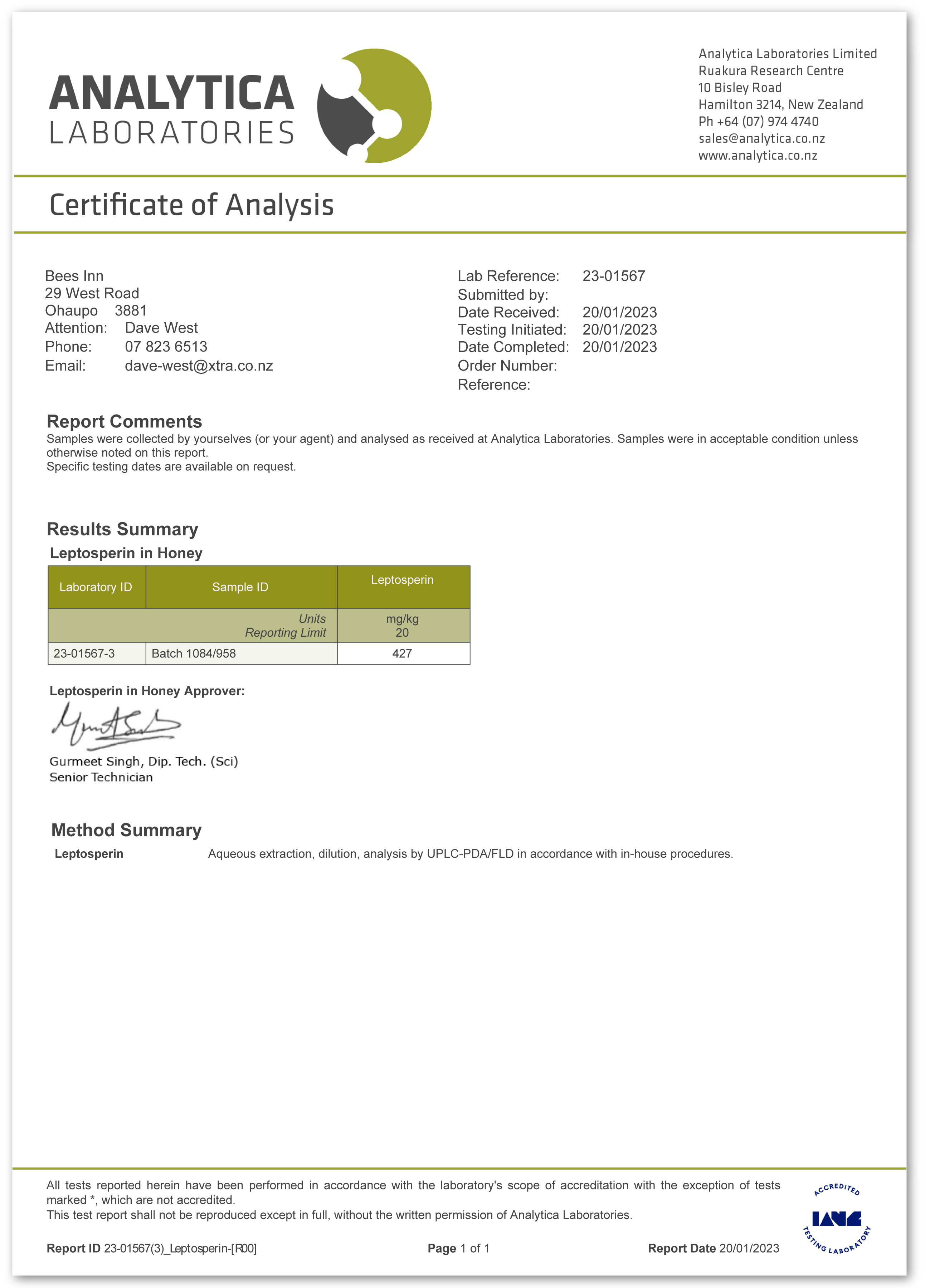Click the UPLC-PDA/FLD method description text

coord(471,854)
